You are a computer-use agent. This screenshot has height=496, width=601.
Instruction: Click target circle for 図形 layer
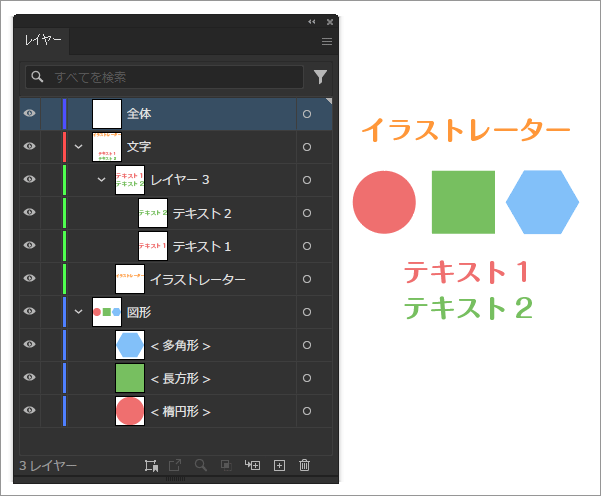point(307,312)
